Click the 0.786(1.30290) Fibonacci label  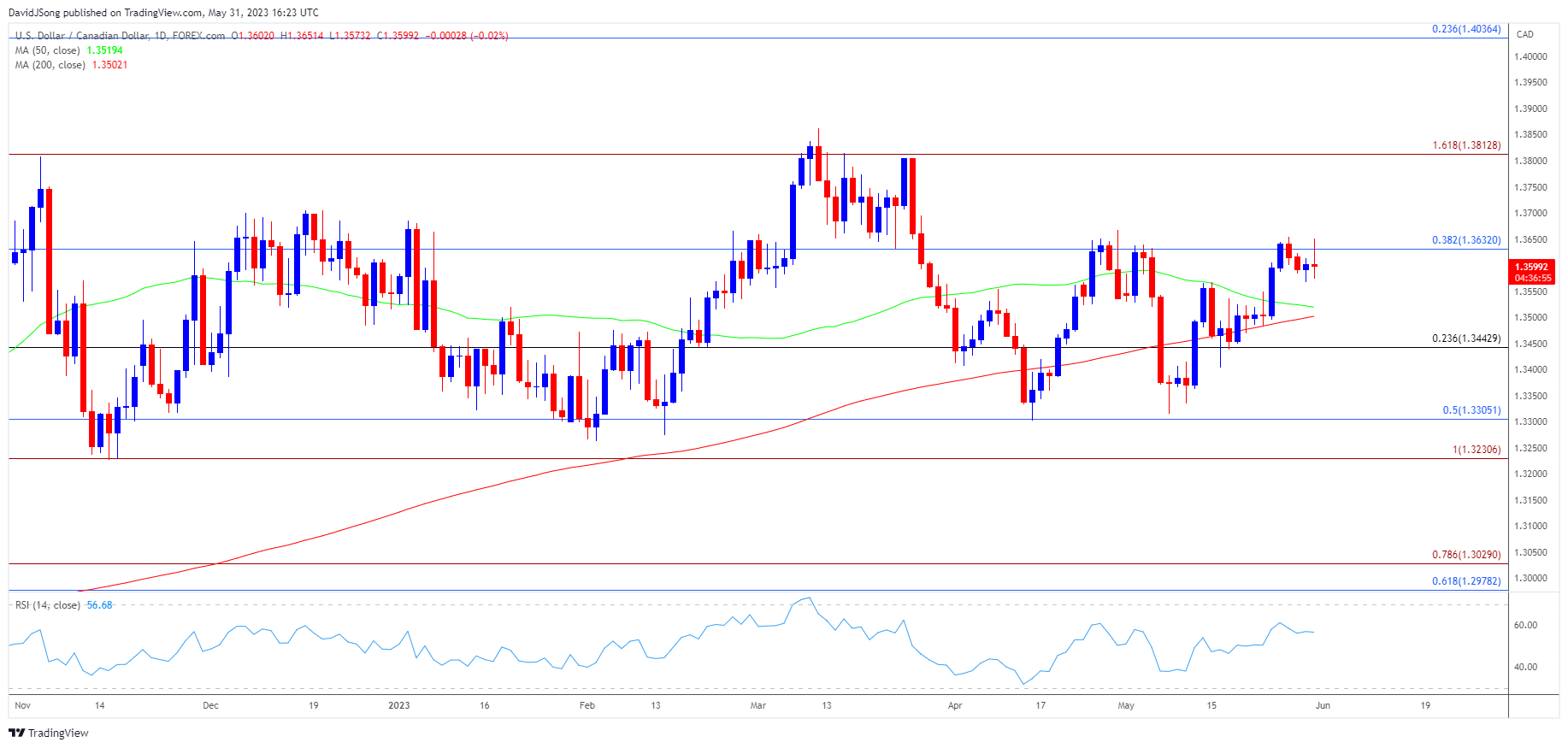pyautogui.click(x=1466, y=555)
